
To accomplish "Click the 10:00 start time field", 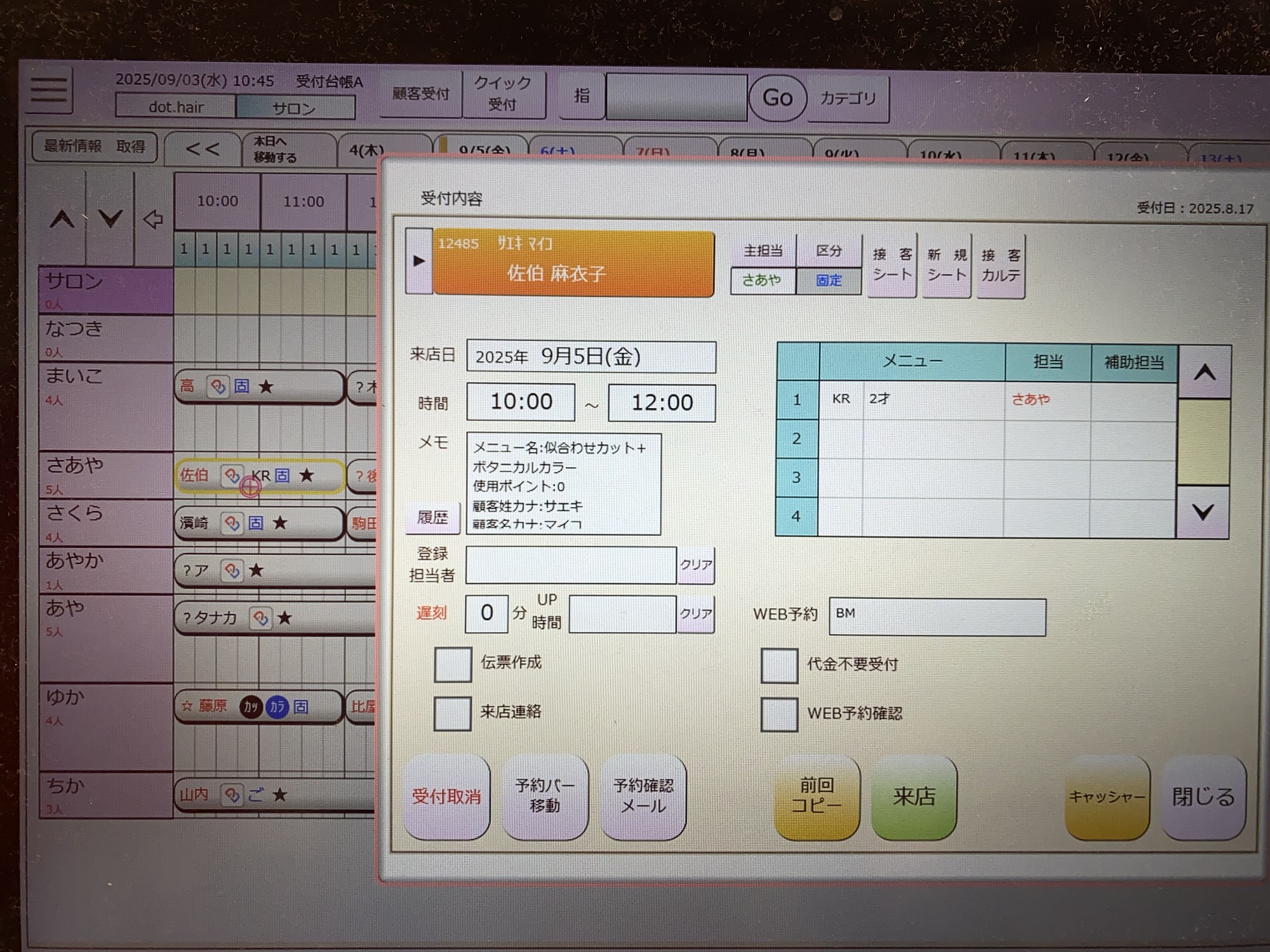I will pyautogui.click(x=521, y=402).
